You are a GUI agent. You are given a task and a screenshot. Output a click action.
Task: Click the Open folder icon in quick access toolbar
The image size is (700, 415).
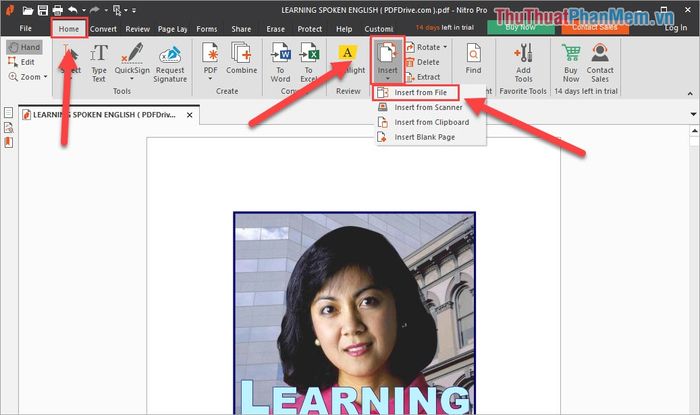28,10
